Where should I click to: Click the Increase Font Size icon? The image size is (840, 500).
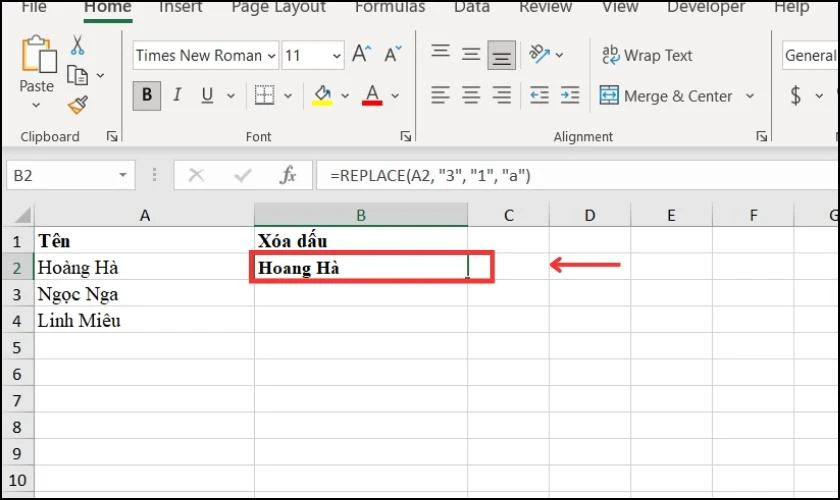pyautogui.click(x=362, y=54)
